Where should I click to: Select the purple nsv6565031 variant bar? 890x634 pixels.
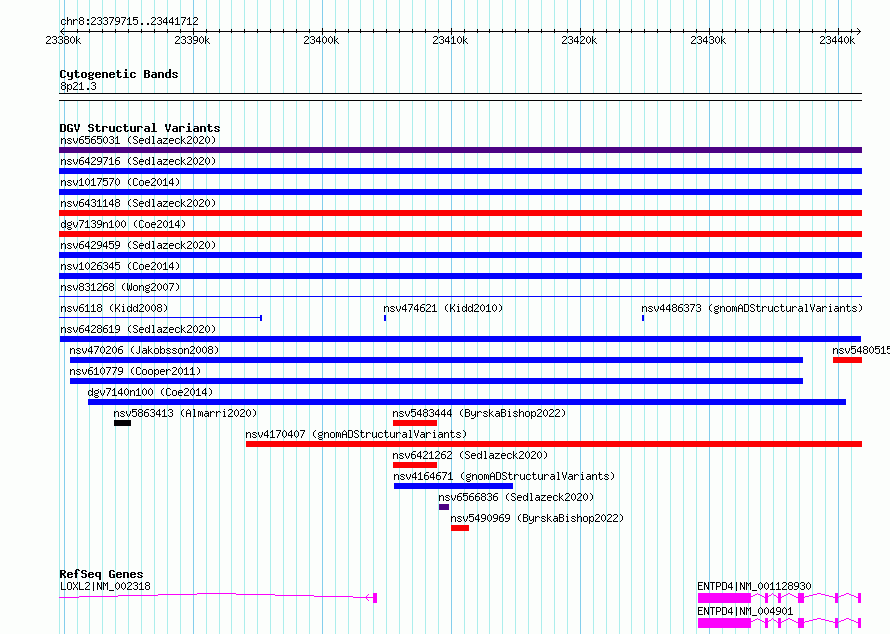tap(460, 150)
